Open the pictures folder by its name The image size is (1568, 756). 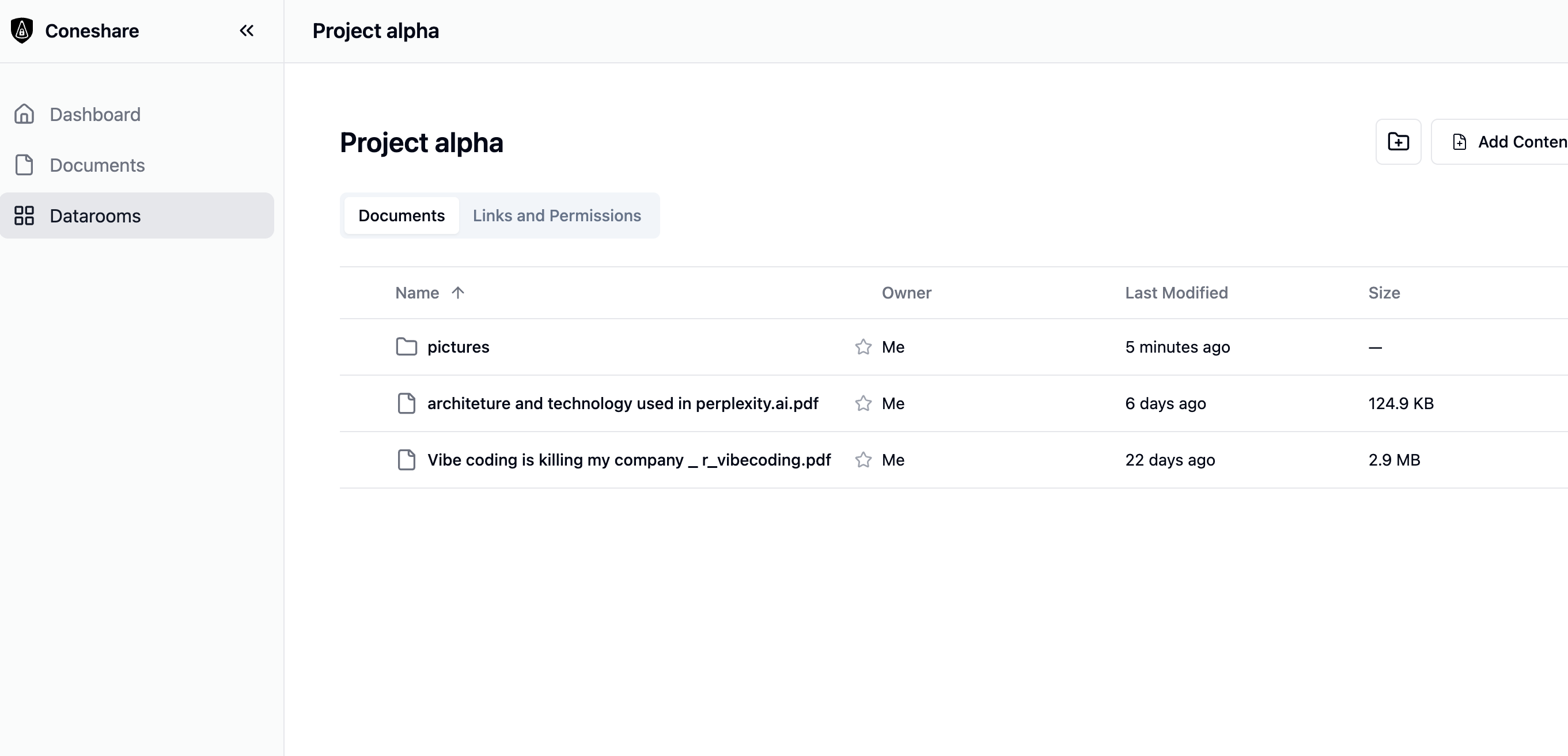point(458,347)
